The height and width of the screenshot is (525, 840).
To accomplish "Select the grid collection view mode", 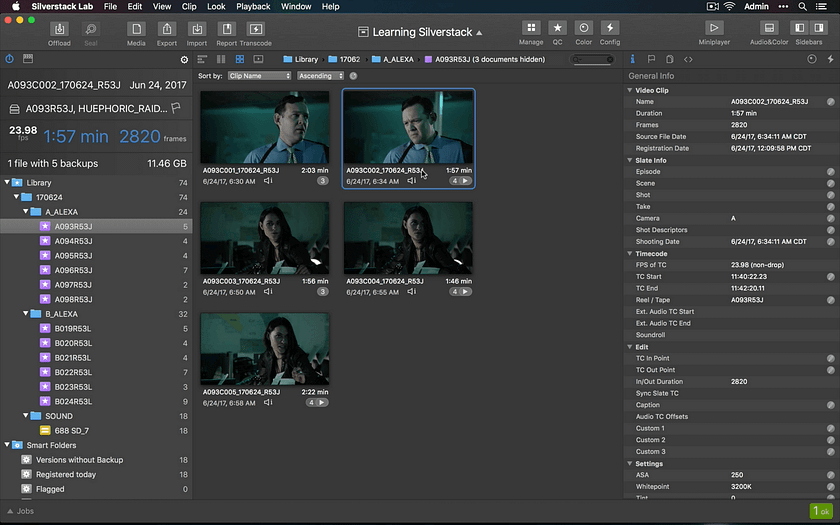I will pyautogui.click(x=239, y=59).
